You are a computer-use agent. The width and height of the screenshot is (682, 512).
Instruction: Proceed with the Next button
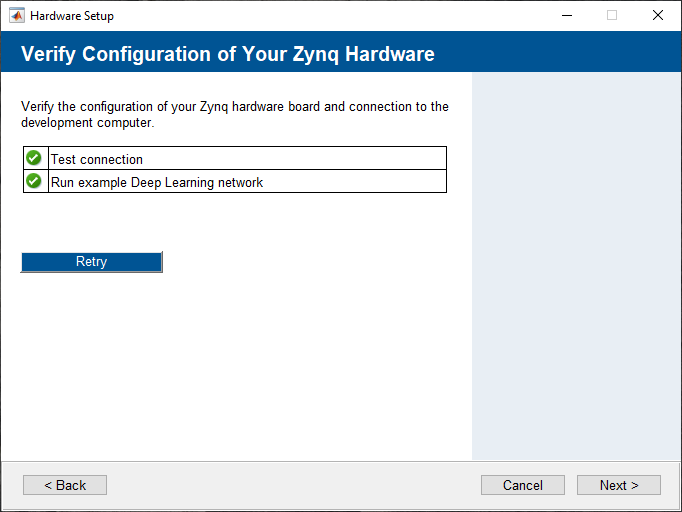pos(618,485)
